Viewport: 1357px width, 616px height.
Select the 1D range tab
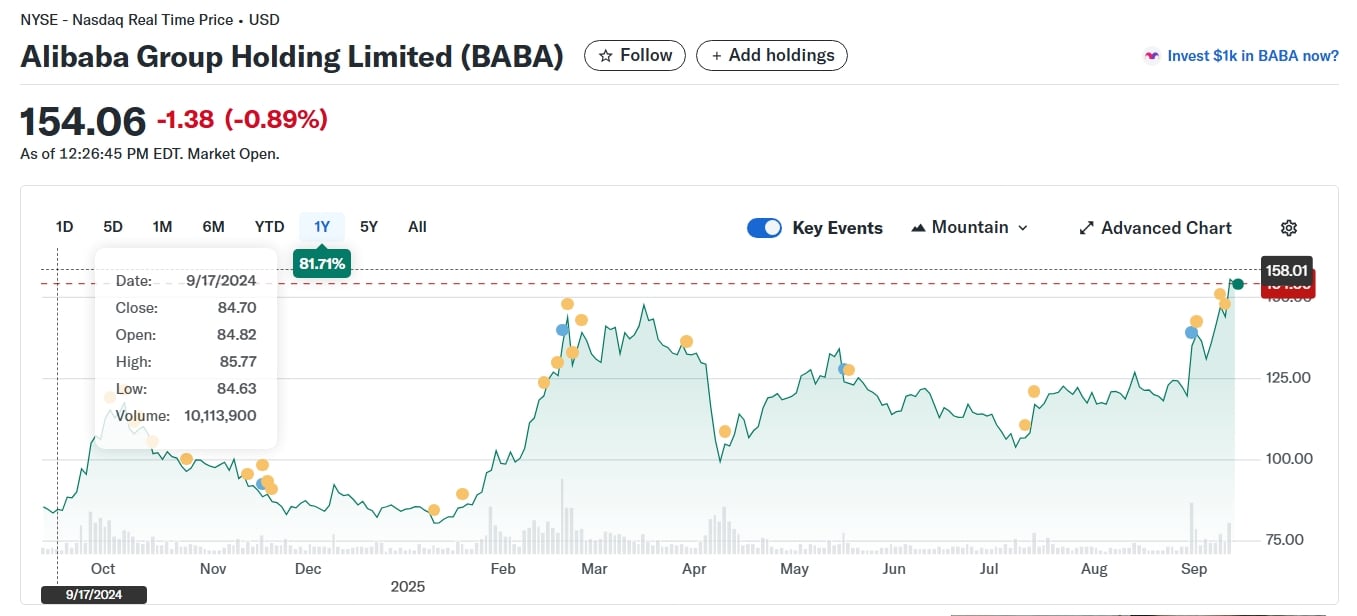[64, 227]
